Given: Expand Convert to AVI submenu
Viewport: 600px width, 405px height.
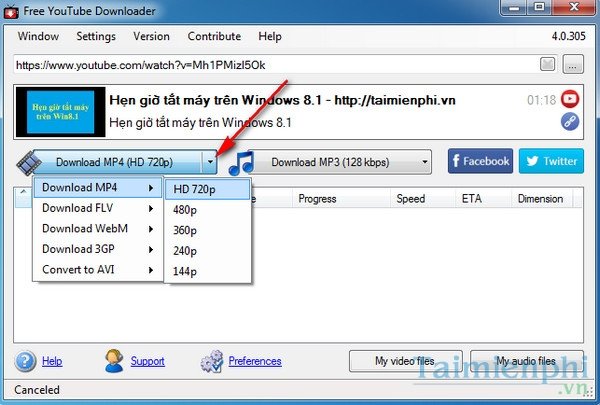Looking at the screenshot, I should [98, 269].
